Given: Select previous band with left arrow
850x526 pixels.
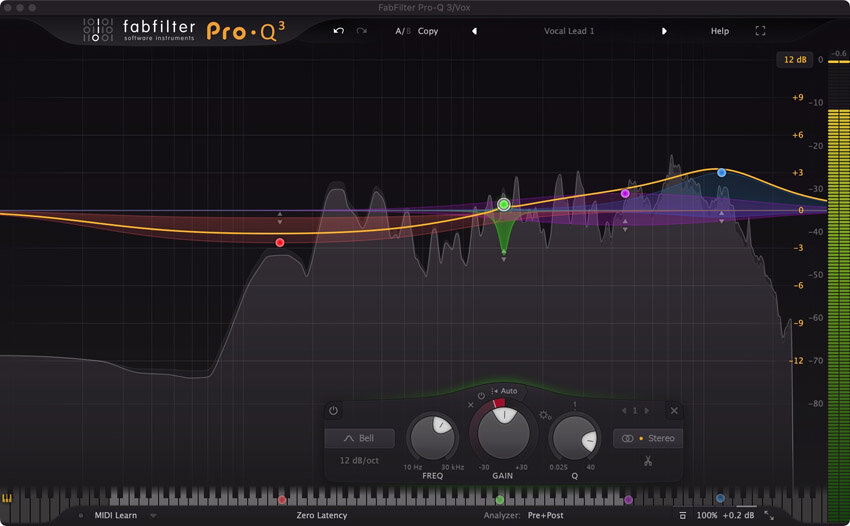Looking at the screenshot, I should pos(624,410).
